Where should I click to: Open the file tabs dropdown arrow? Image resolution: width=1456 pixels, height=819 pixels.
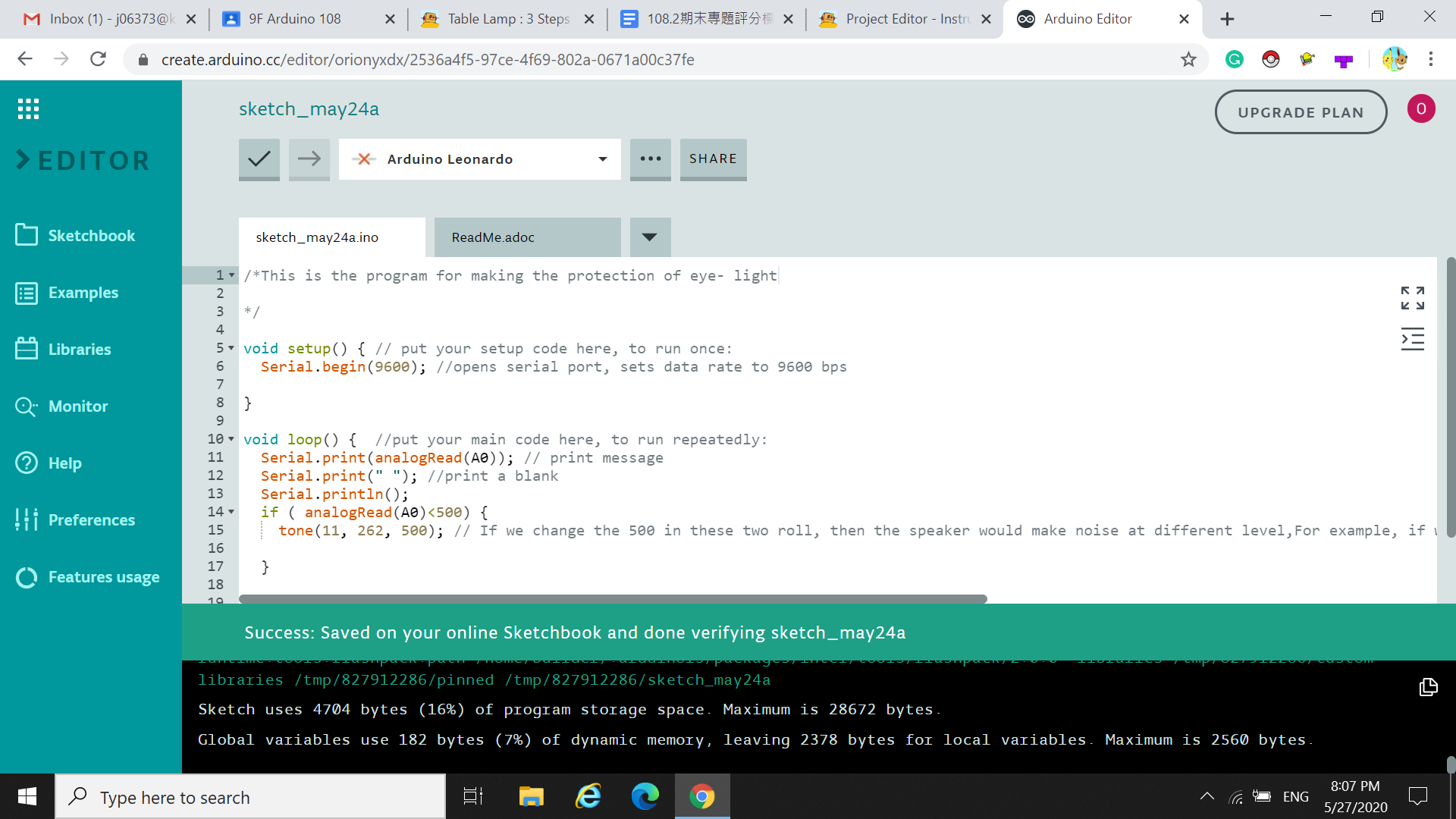(649, 237)
